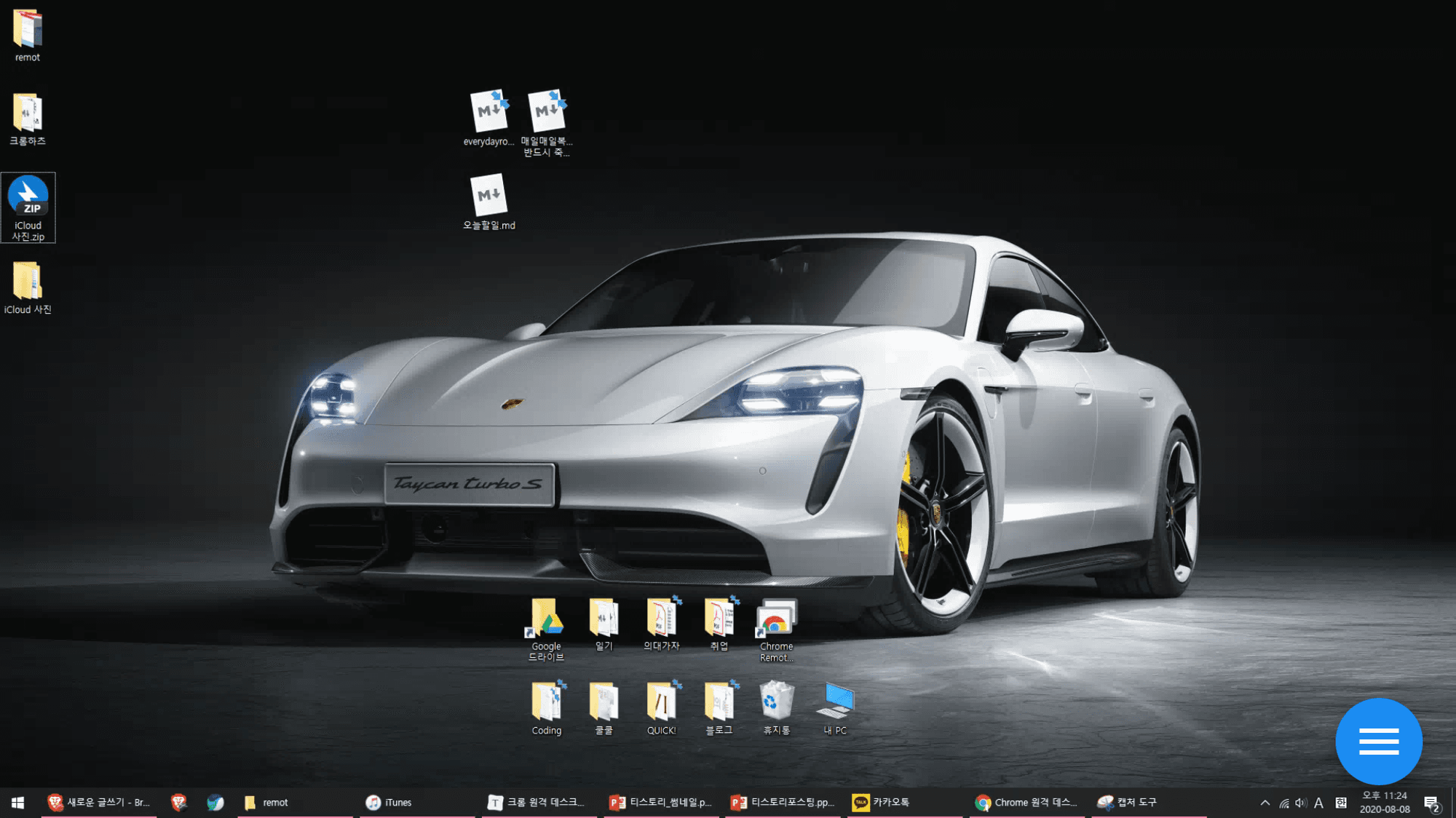Switch to the 크롬 원격 데스크... Typora window
The height and width of the screenshot is (818, 1456).
(x=539, y=802)
